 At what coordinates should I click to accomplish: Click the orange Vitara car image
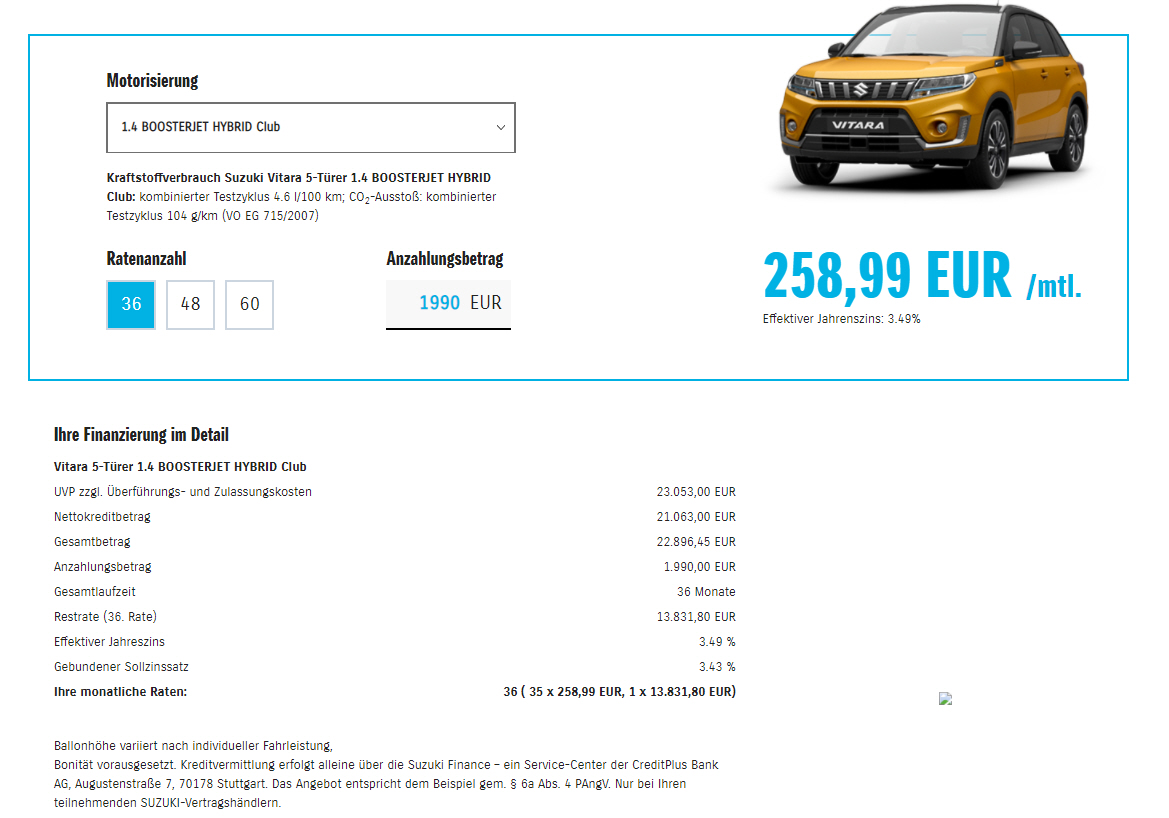tap(934, 97)
